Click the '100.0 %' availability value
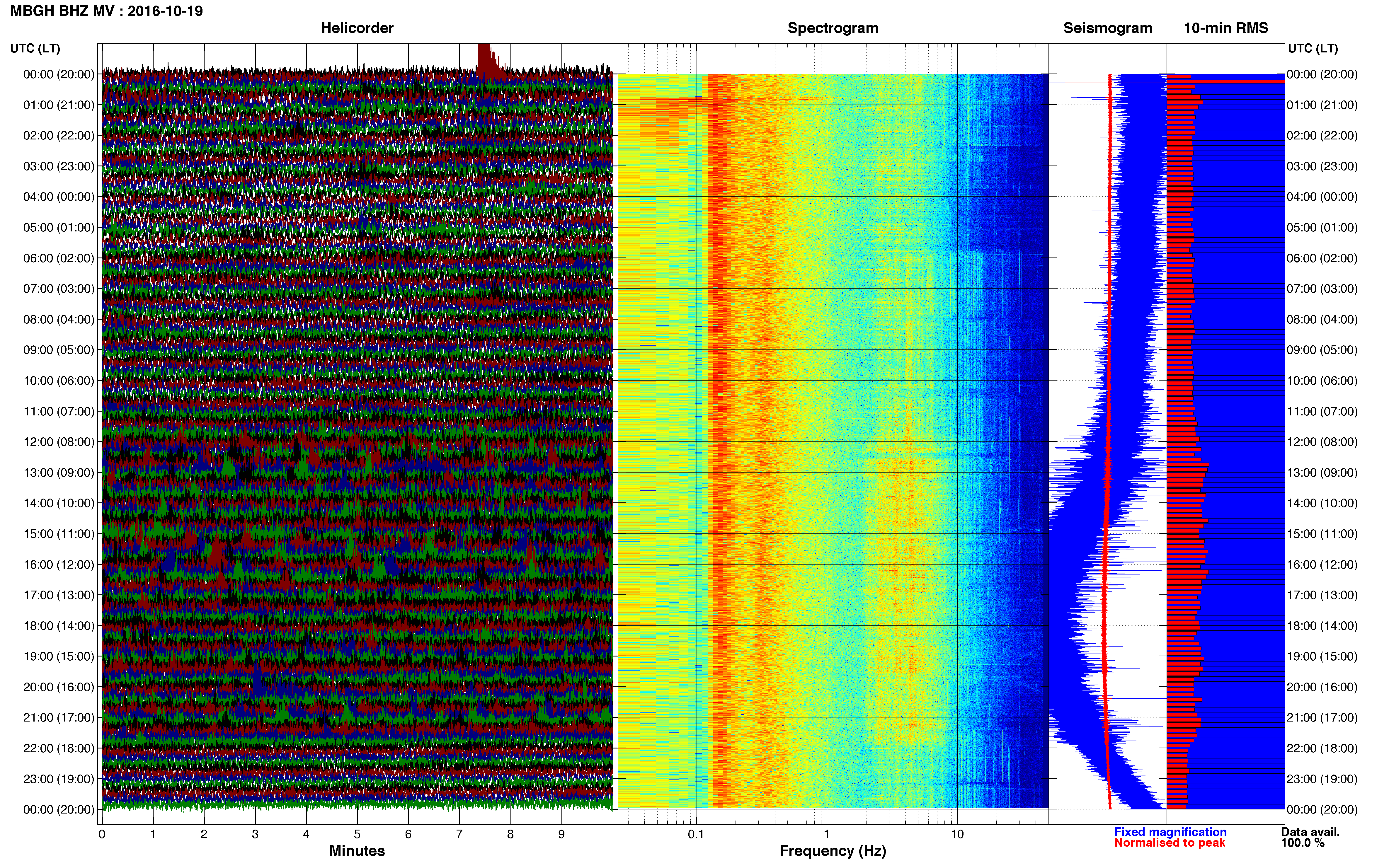 pos(1302,843)
